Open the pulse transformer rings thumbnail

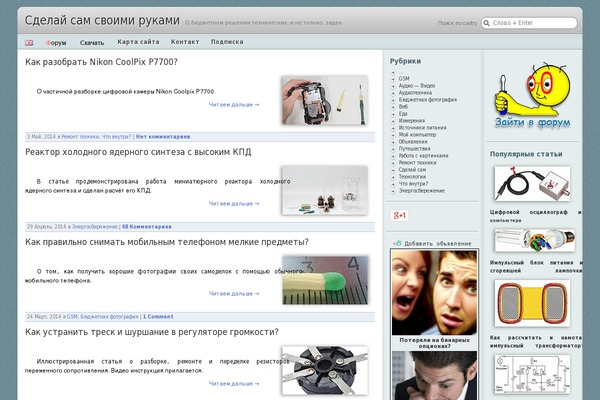[532, 303]
